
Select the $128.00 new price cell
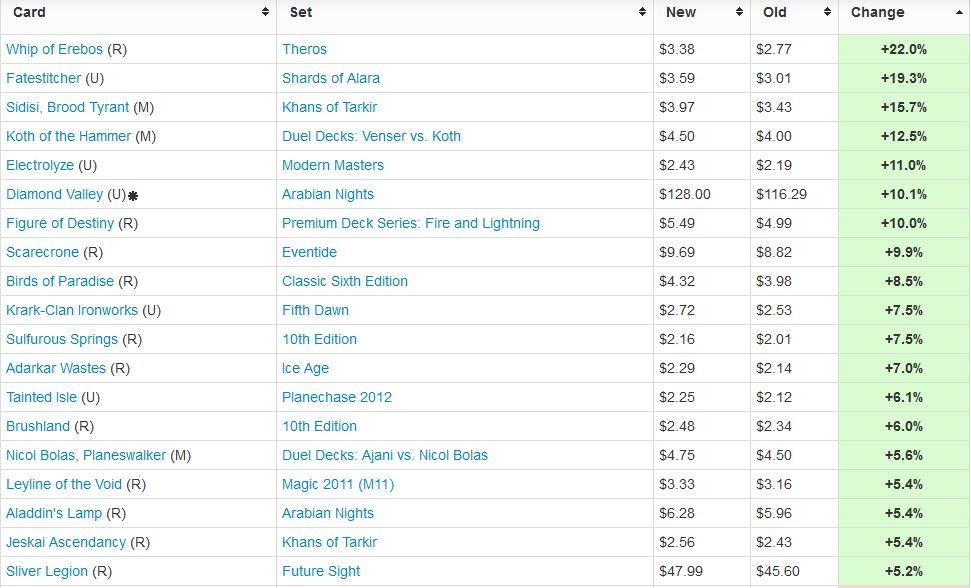(x=684, y=194)
